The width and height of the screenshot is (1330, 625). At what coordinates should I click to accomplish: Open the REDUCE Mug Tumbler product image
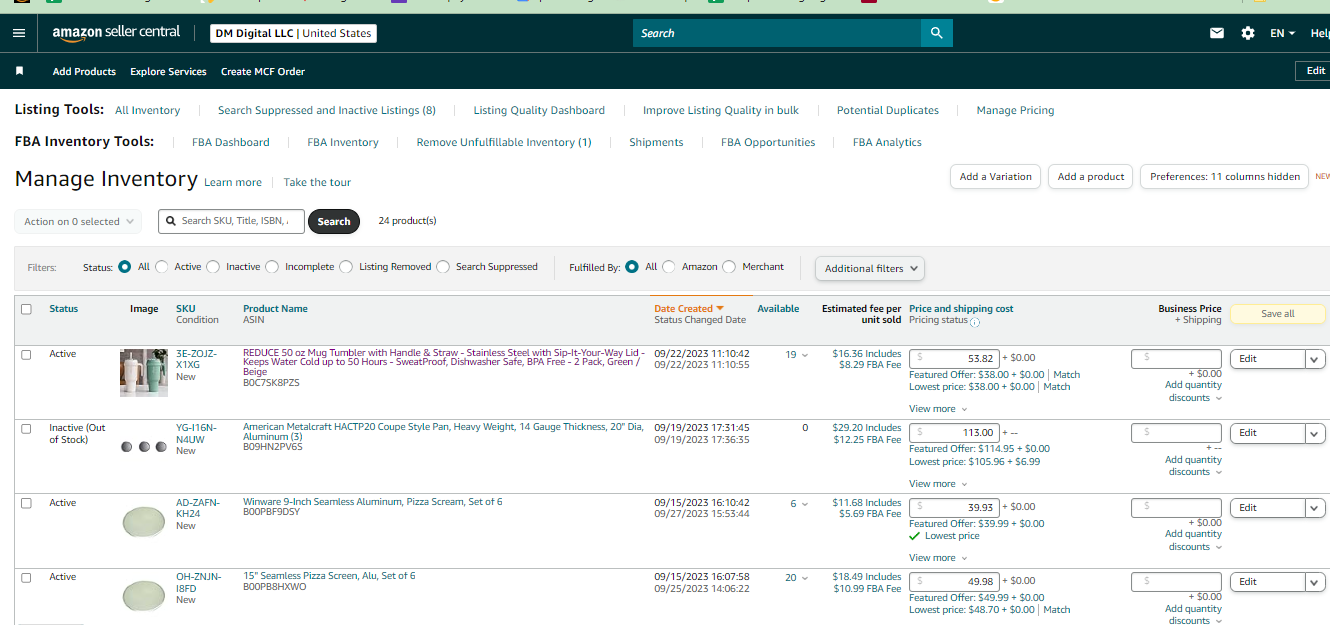coord(144,373)
